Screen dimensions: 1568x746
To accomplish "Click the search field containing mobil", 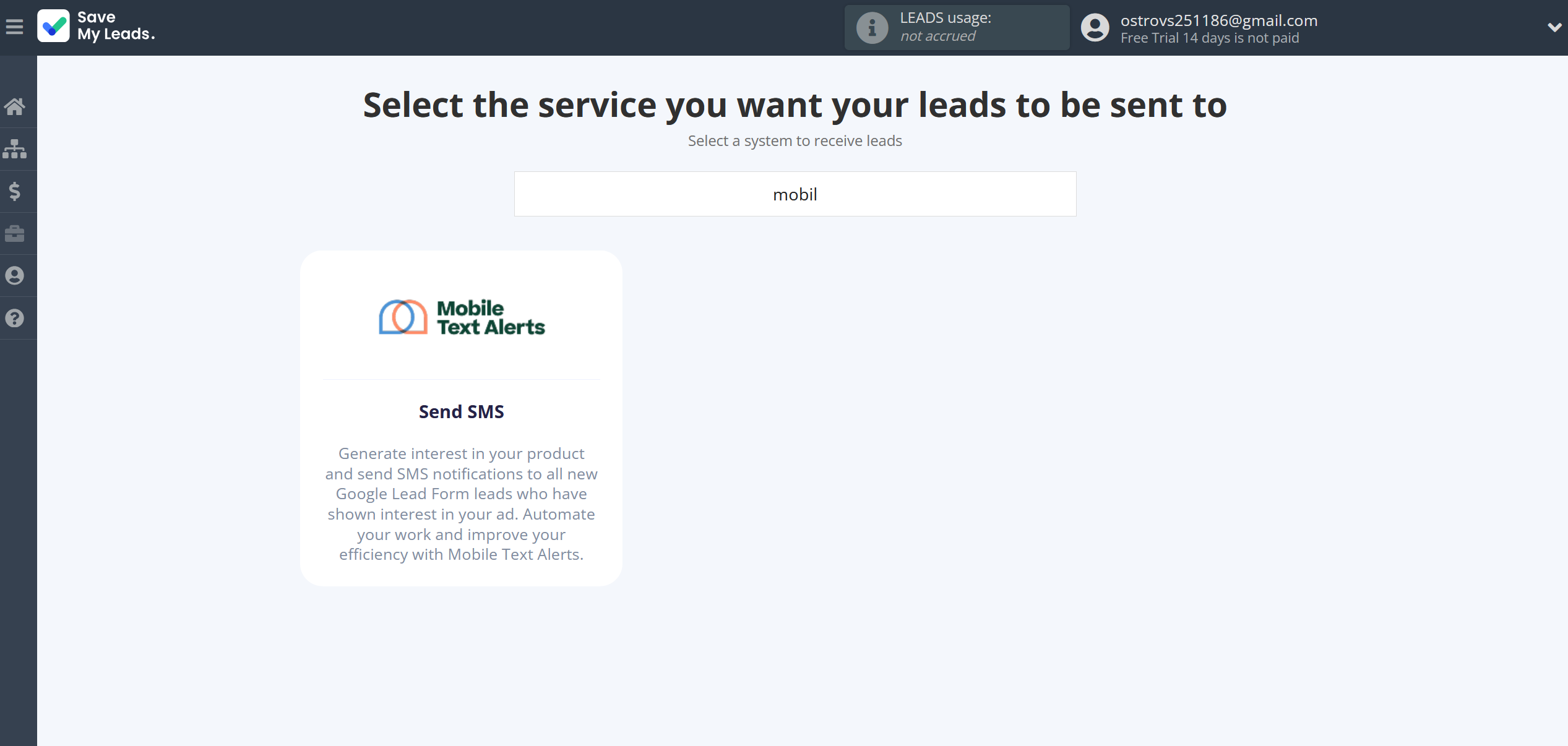I will [x=795, y=194].
